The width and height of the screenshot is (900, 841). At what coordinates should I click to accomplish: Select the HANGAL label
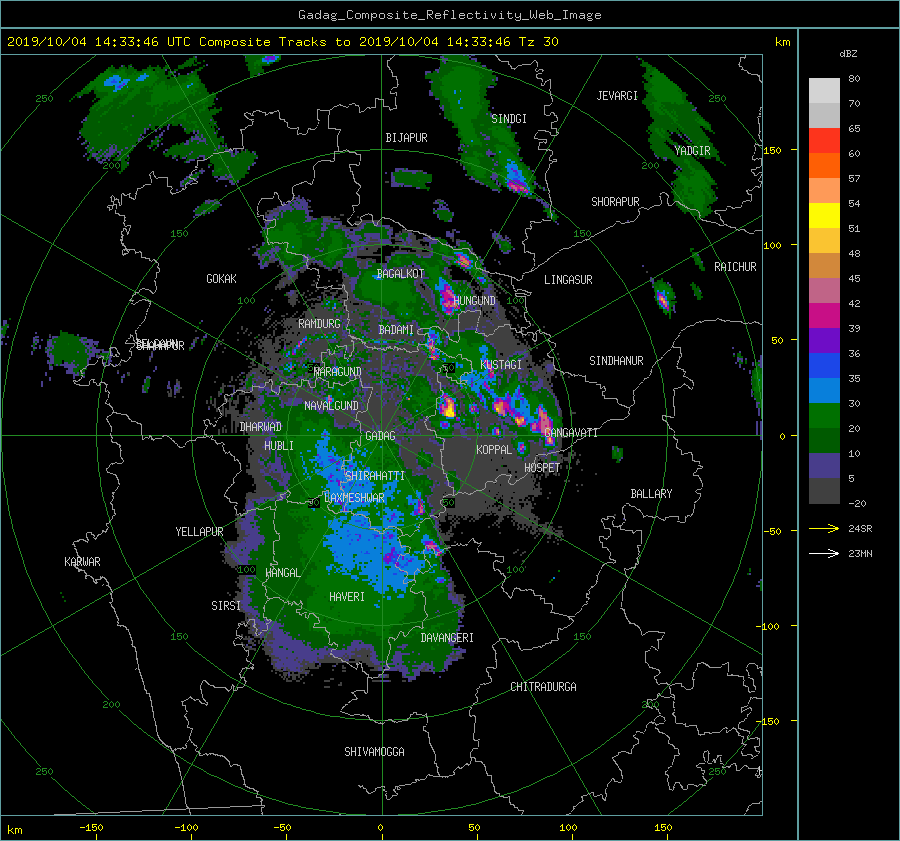(282, 573)
